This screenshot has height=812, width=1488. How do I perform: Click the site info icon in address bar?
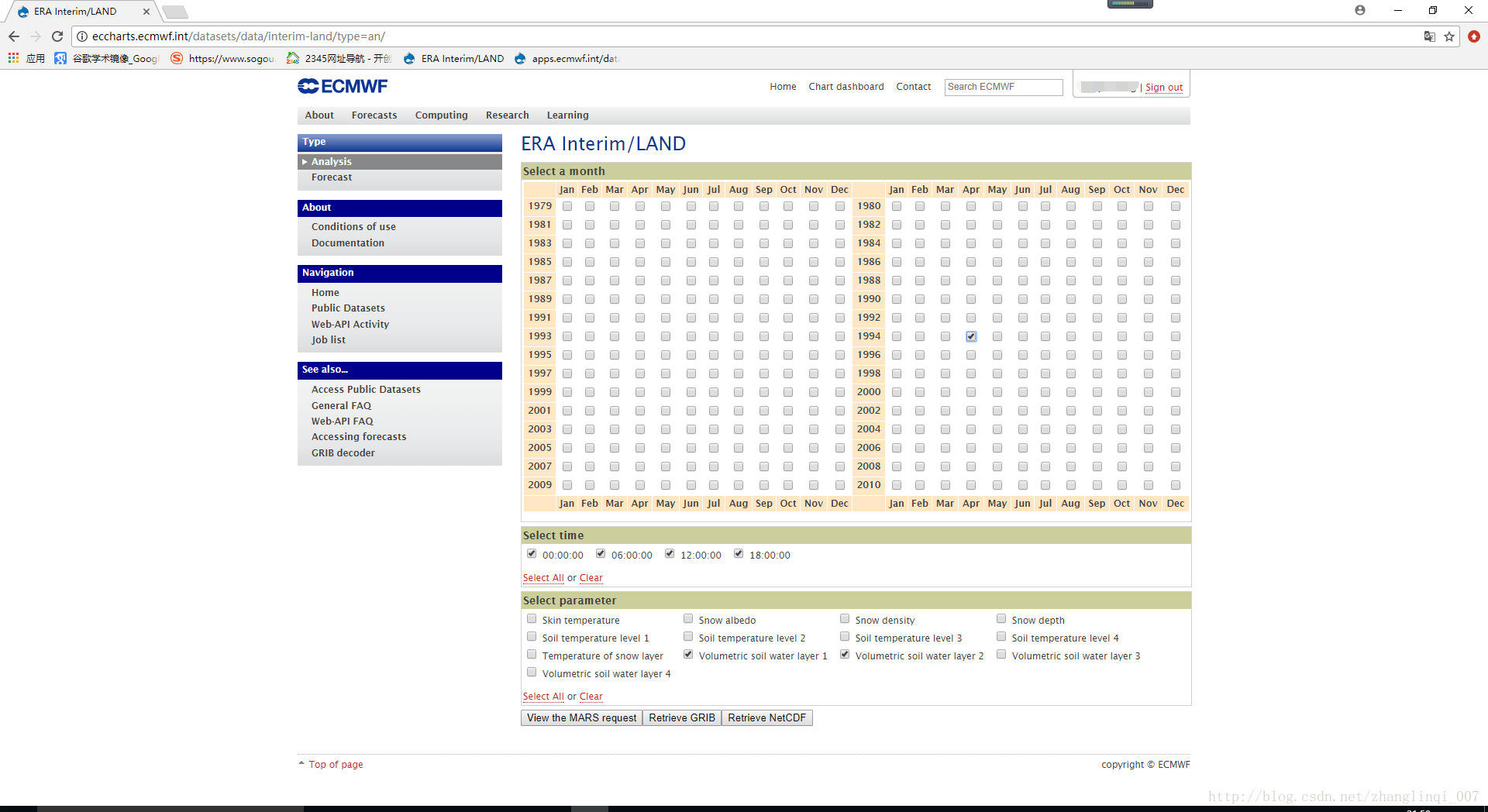point(82,36)
